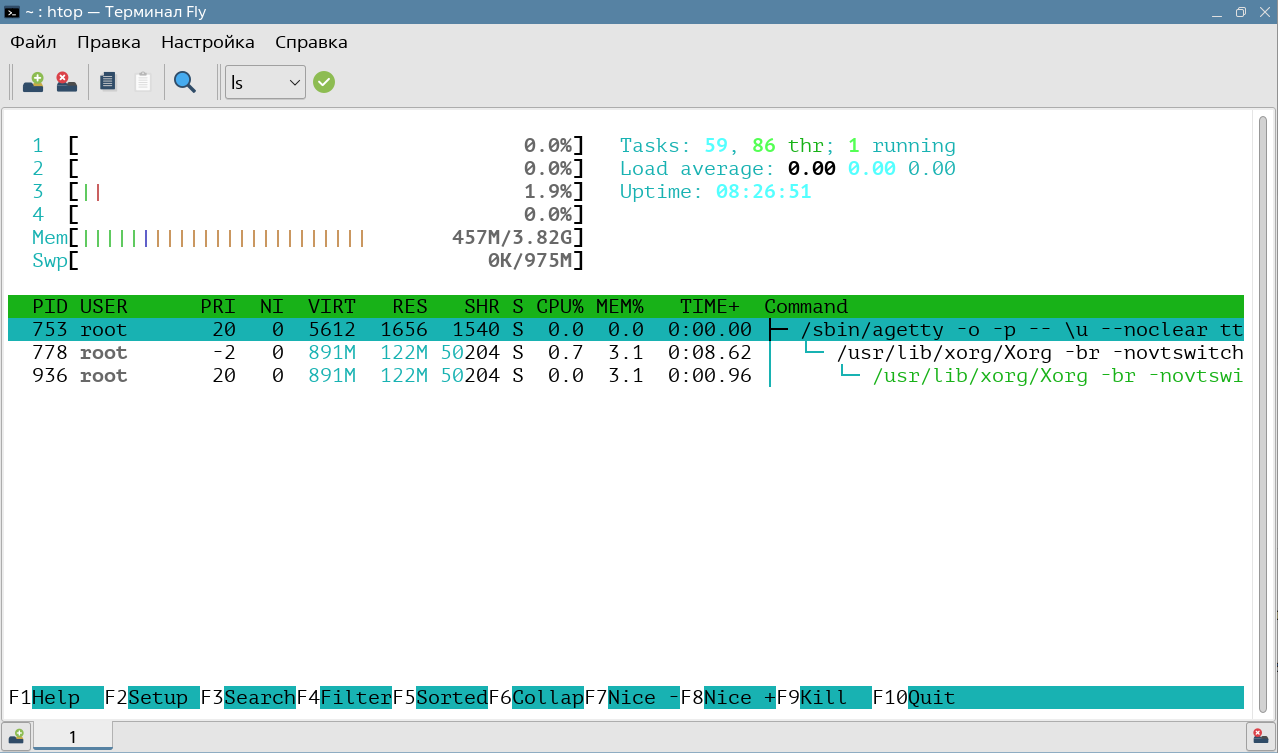
Task: Click Quit in the htop footer
Action: pyautogui.click(x=931, y=697)
